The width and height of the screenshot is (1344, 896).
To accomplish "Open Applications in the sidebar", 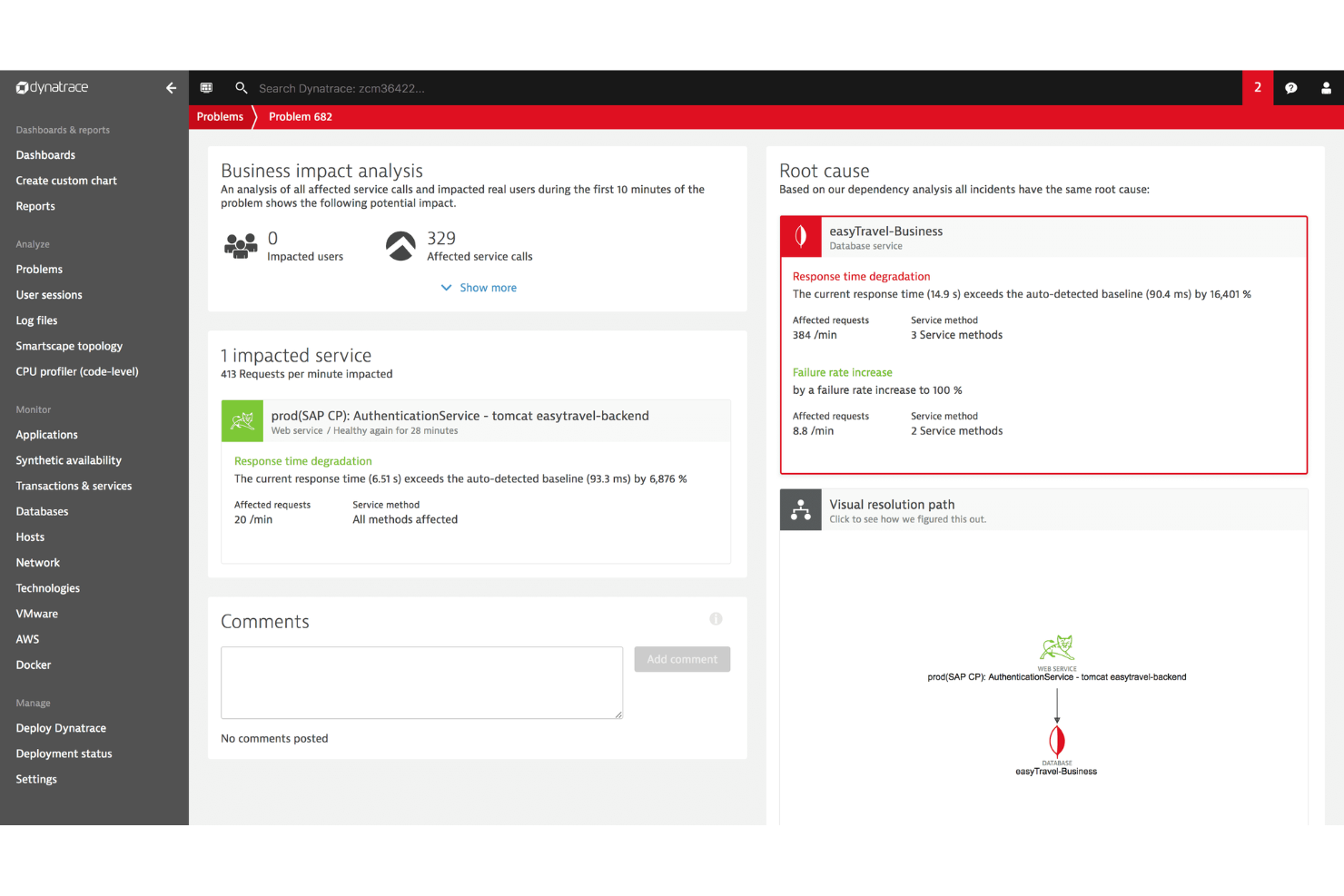I will (46, 435).
